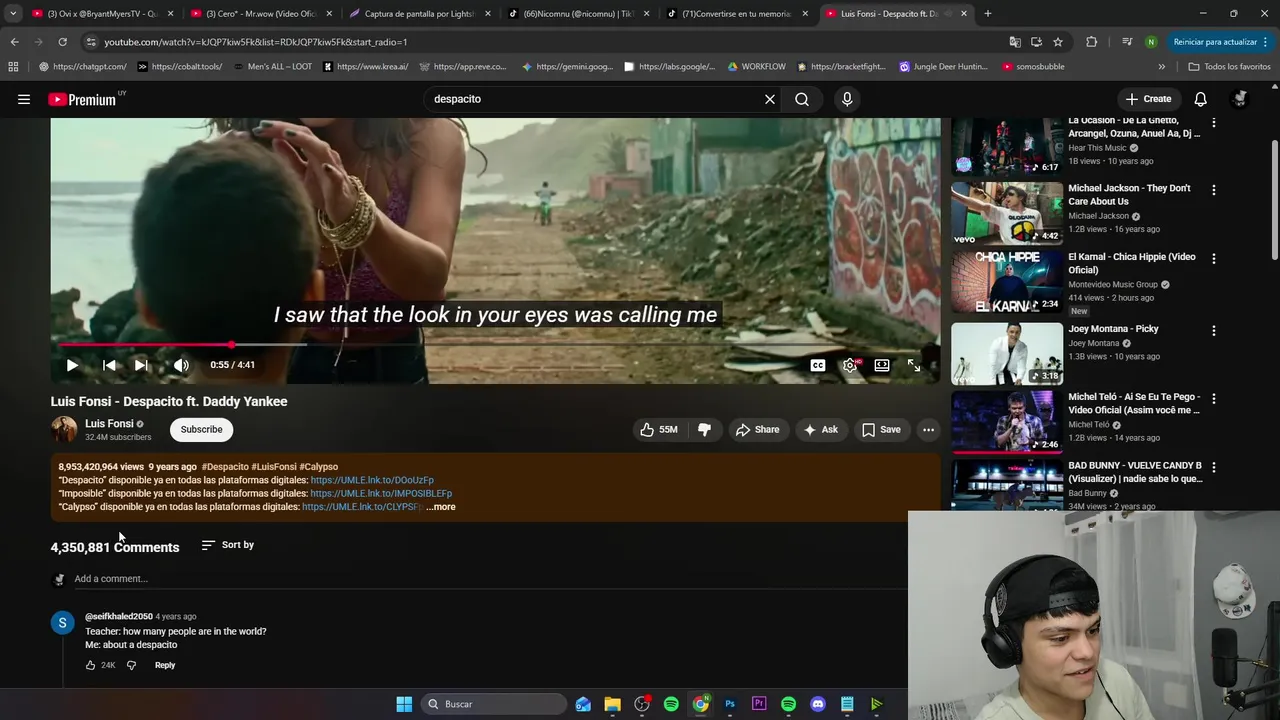The image size is (1280, 720).
Task: Switch to the Nicomnu TikTok tab
Action: 578,14
